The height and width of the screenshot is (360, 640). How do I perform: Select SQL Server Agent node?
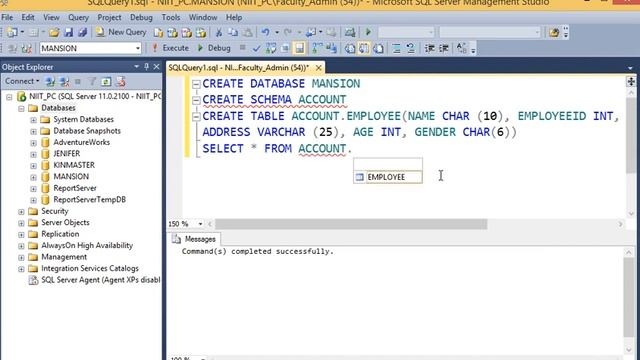100,280
